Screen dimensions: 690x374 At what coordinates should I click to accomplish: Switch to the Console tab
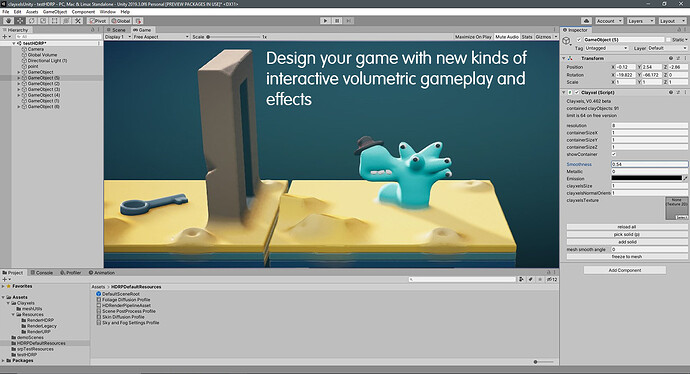point(41,273)
